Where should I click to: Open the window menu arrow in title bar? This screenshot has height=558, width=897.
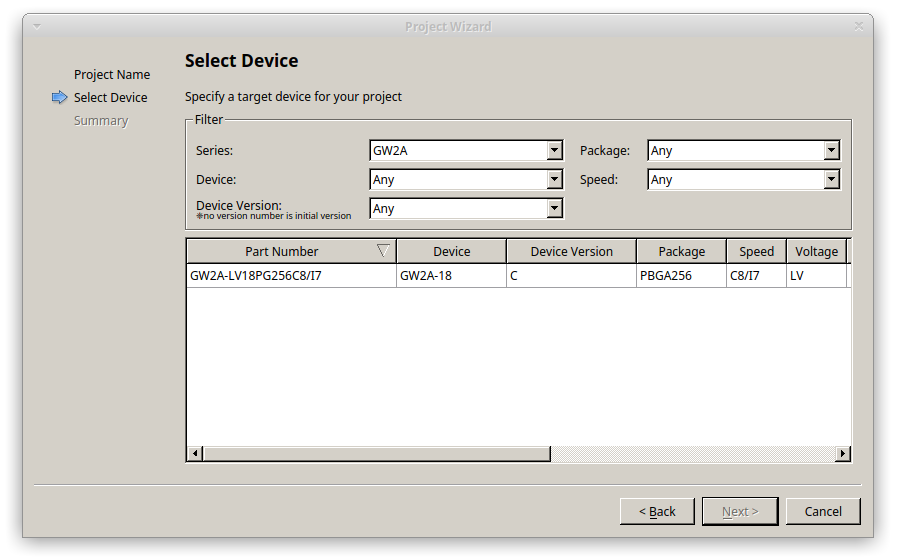click(37, 26)
